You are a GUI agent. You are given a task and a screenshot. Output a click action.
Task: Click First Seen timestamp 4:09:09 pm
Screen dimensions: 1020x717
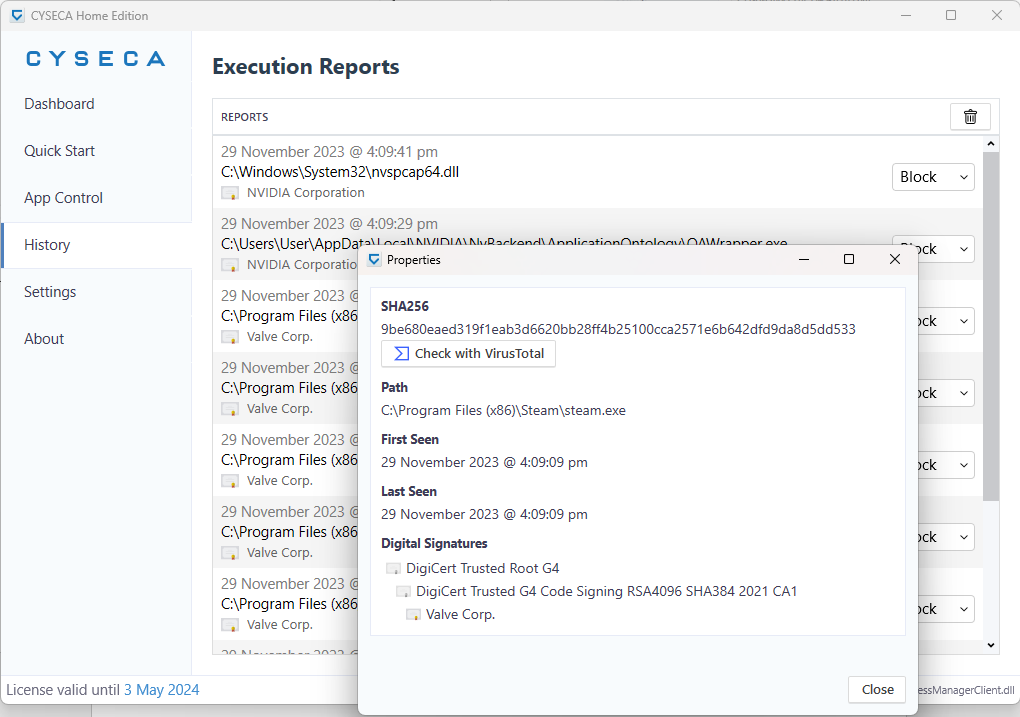point(484,463)
